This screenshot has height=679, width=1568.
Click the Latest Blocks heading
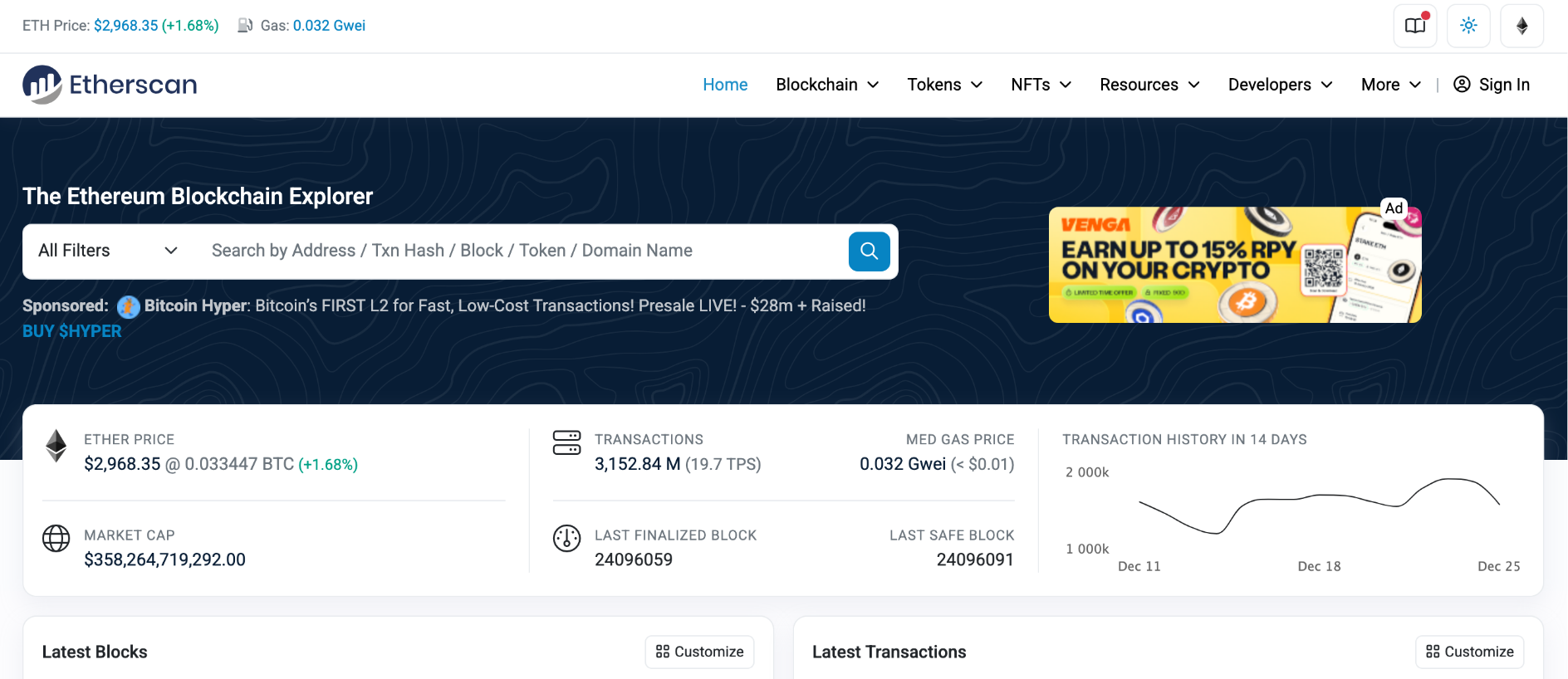pyautogui.click(x=95, y=652)
